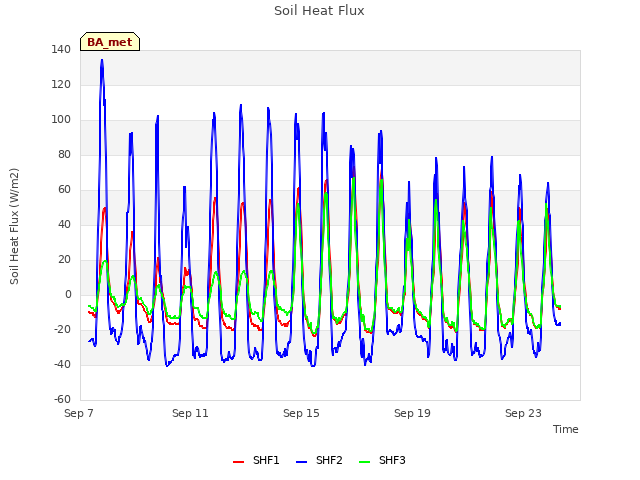
Task: Click the 40 y-axis tick label
Action: click(64, 224)
